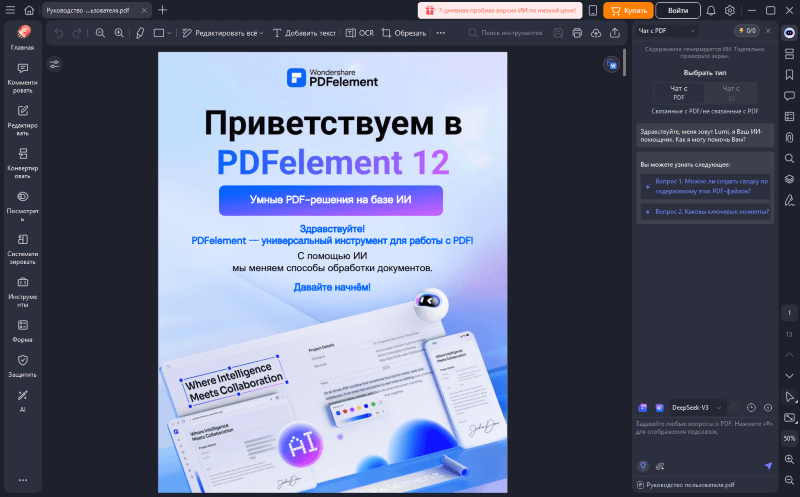Open the 50% zoom level selector
The height and width of the screenshot is (497, 800).
(789, 438)
